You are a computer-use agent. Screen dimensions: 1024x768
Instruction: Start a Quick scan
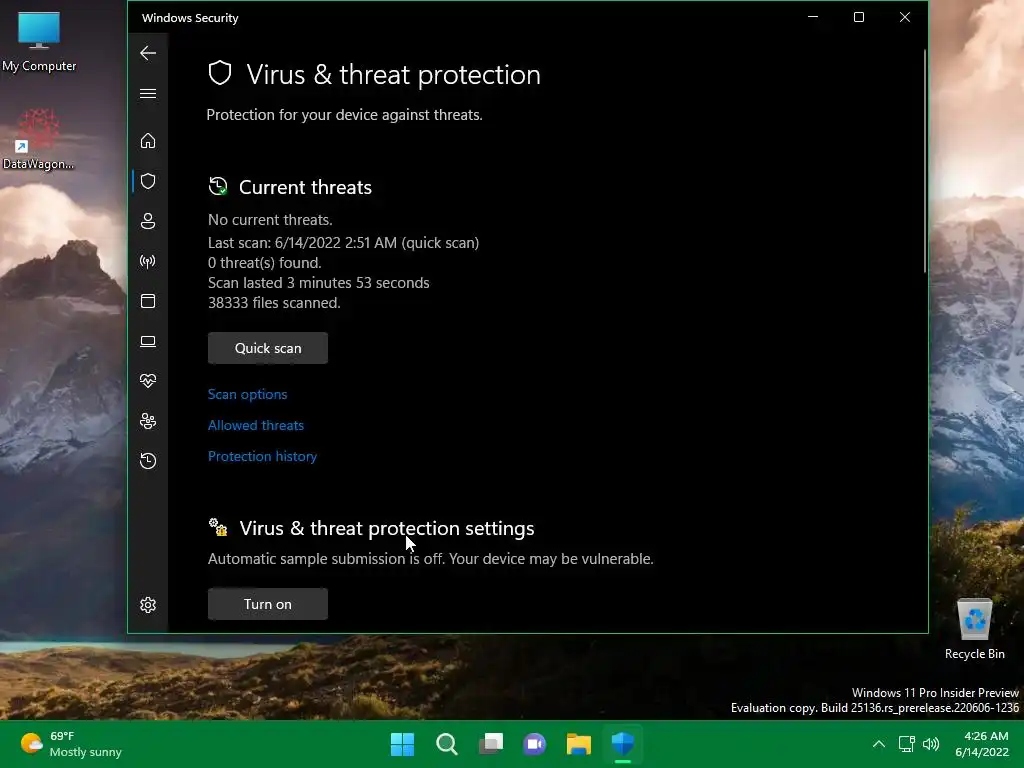point(268,348)
